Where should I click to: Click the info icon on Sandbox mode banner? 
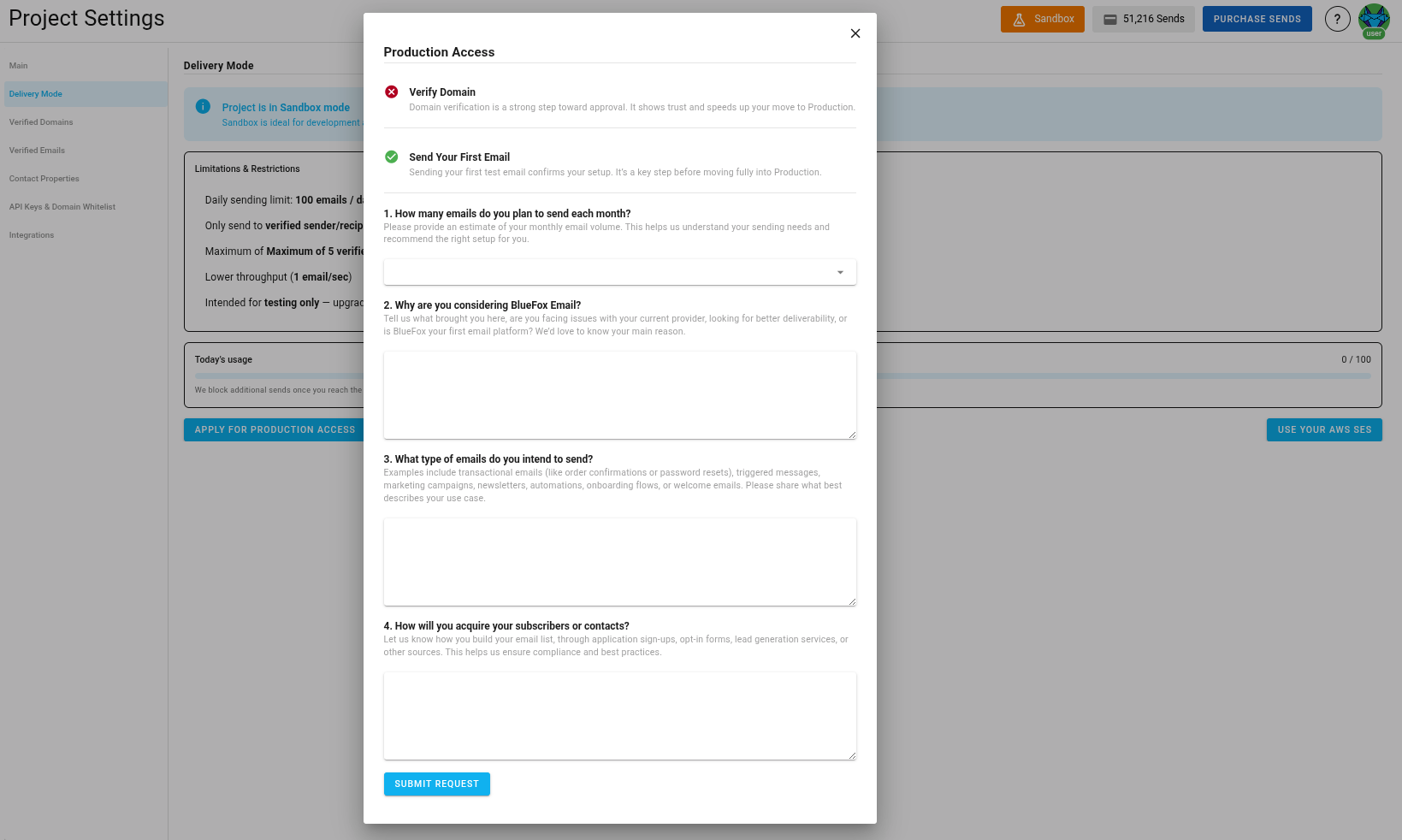point(203,106)
